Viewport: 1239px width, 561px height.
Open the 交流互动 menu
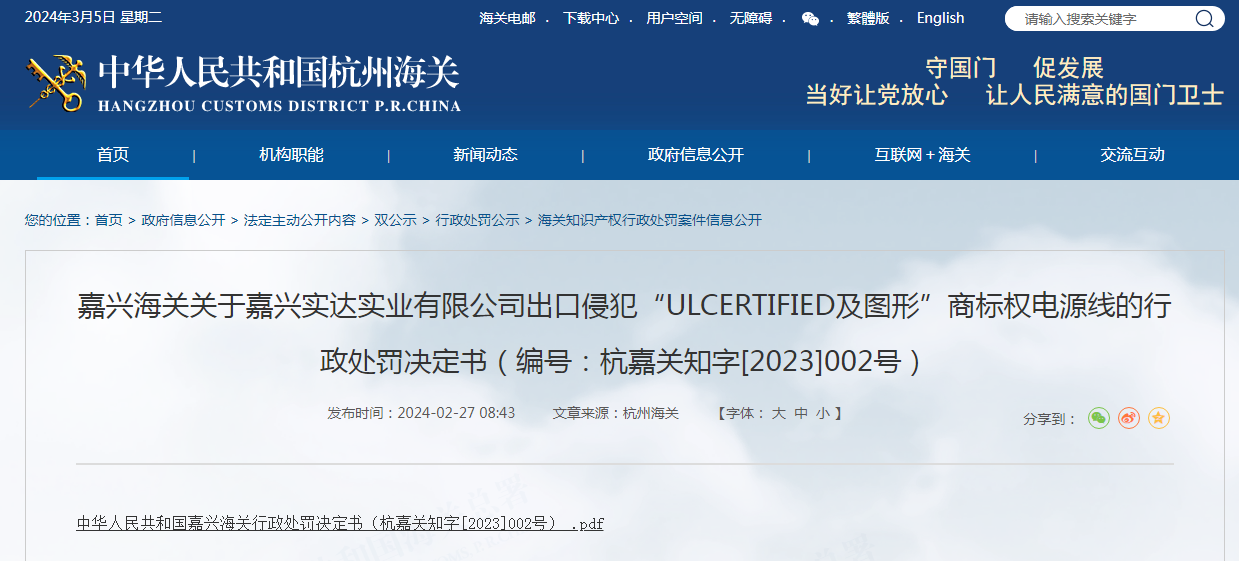point(1132,155)
